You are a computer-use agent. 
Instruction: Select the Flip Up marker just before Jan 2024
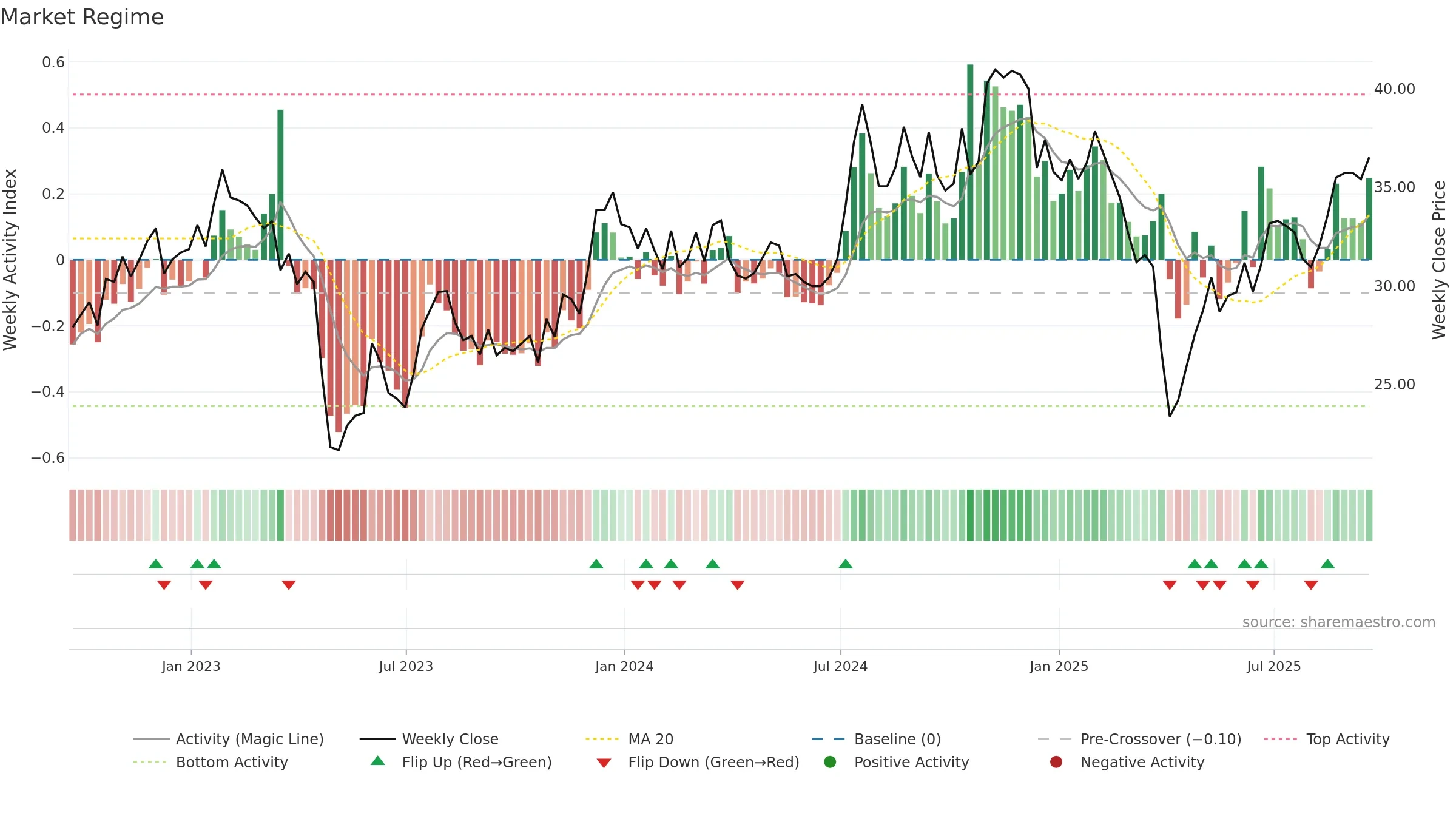coord(596,564)
